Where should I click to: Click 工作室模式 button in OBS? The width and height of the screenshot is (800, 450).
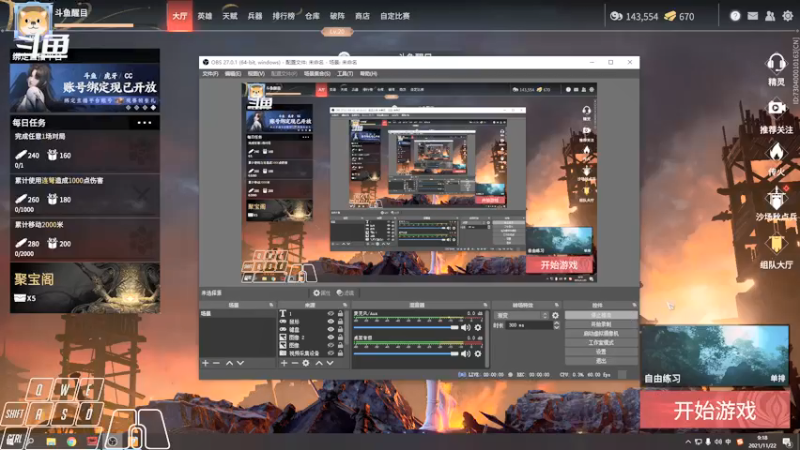(x=601, y=343)
